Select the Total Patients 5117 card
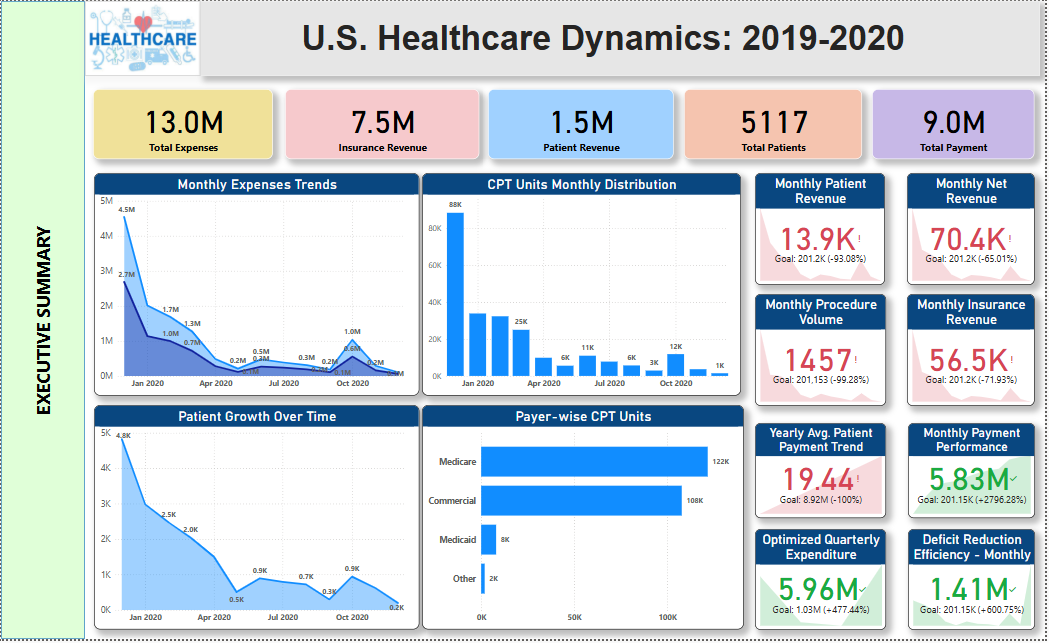The width and height of the screenshot is (1049, 643). point(773,124)
